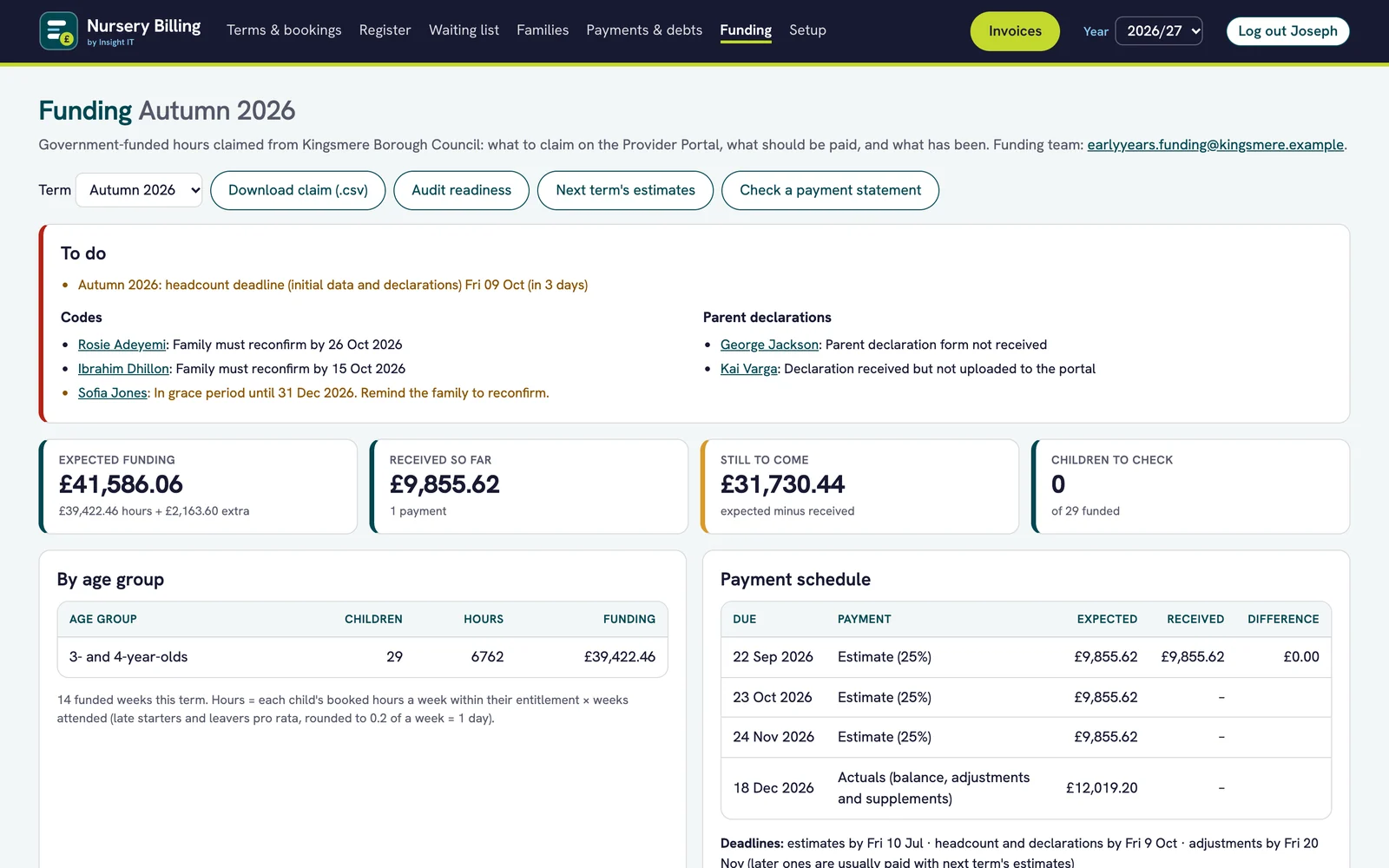Open Payments & debts section
The width and height of the screenshot is (1389, 868).
[x=644, y=30]
